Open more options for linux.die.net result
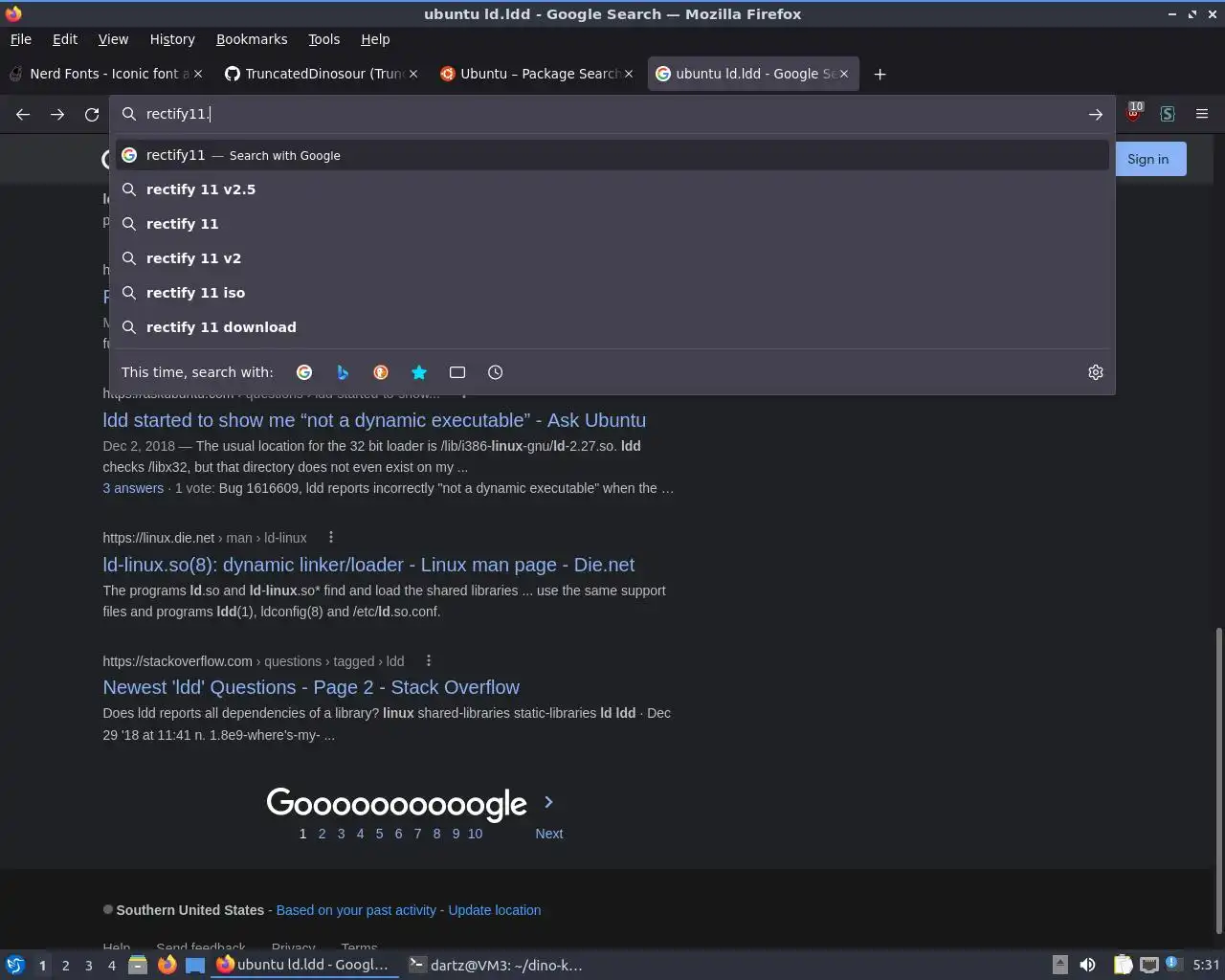The image size is (1225, 980). pos(331,537)
